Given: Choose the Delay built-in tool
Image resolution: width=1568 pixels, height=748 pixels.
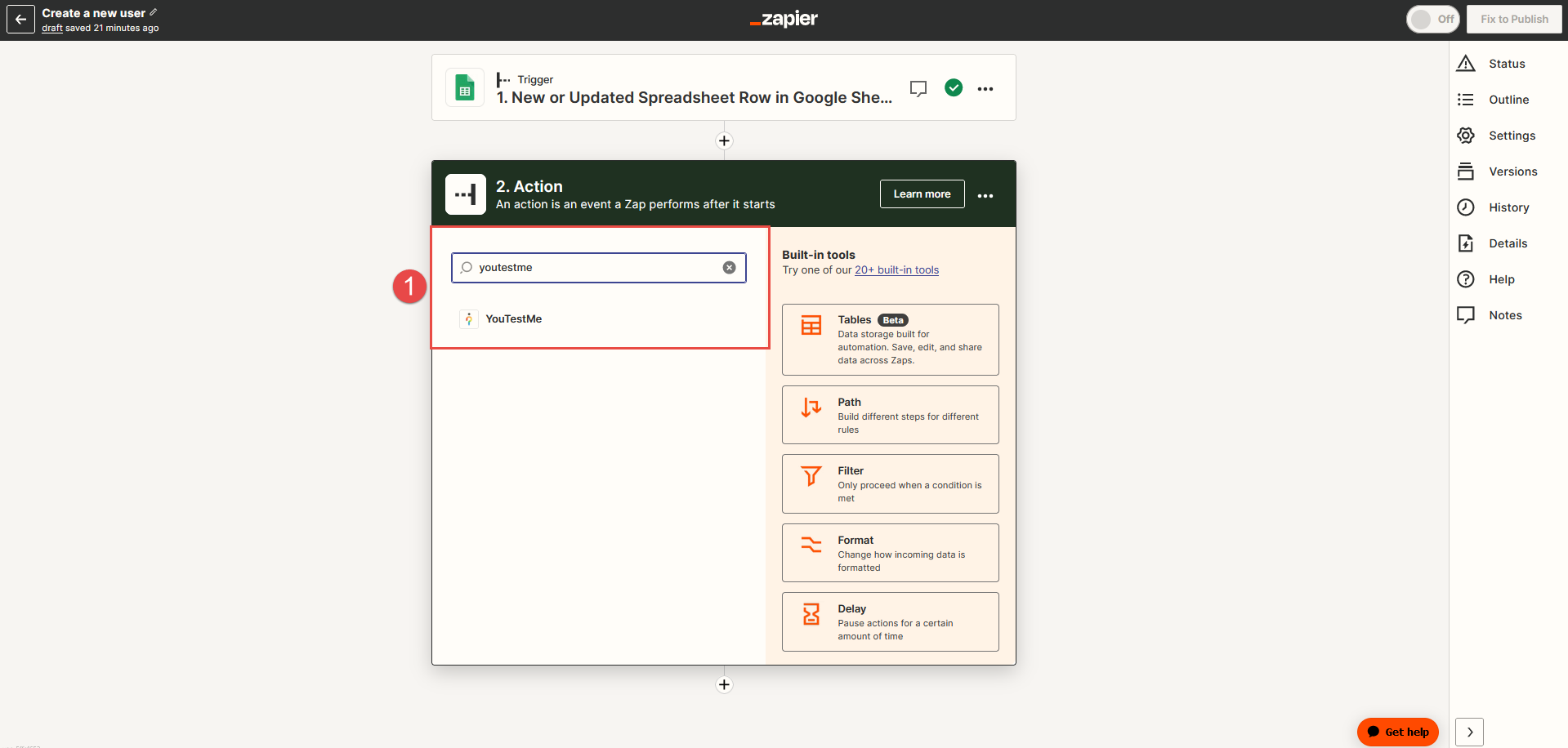Looking at the screenshot, I should coord(891,621).
